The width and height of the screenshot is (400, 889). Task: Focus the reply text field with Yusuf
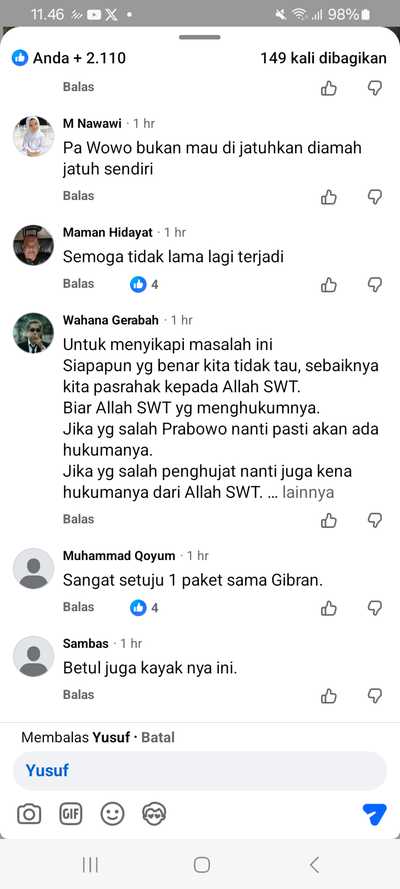[x=199, y=771]
